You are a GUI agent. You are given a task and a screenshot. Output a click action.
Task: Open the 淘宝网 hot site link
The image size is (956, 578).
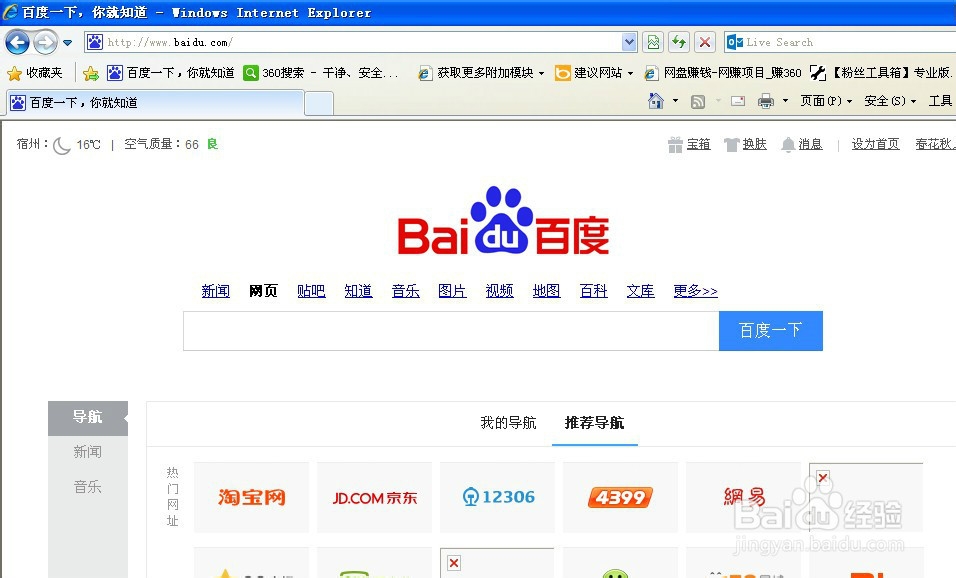[250, 497]
